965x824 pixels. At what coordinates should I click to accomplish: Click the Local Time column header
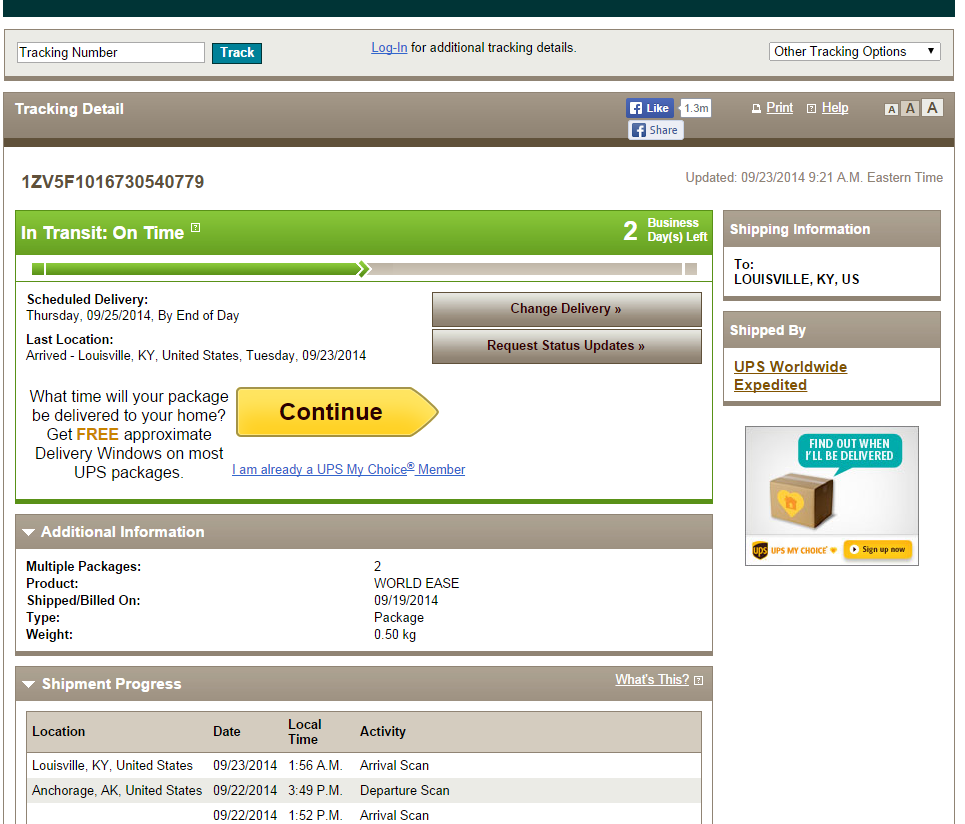305,732
